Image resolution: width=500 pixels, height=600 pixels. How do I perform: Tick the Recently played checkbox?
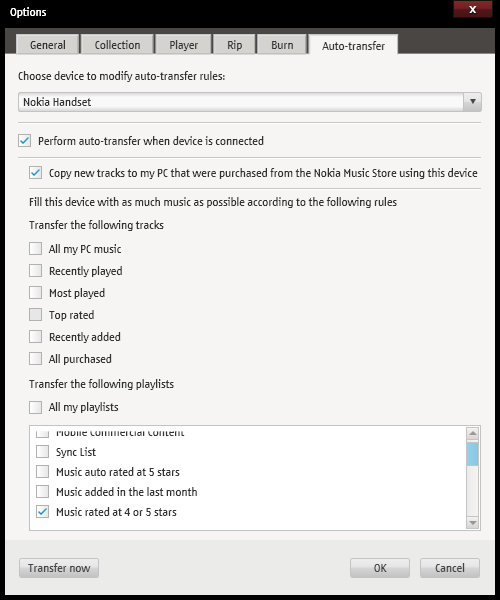pos(36,271)
